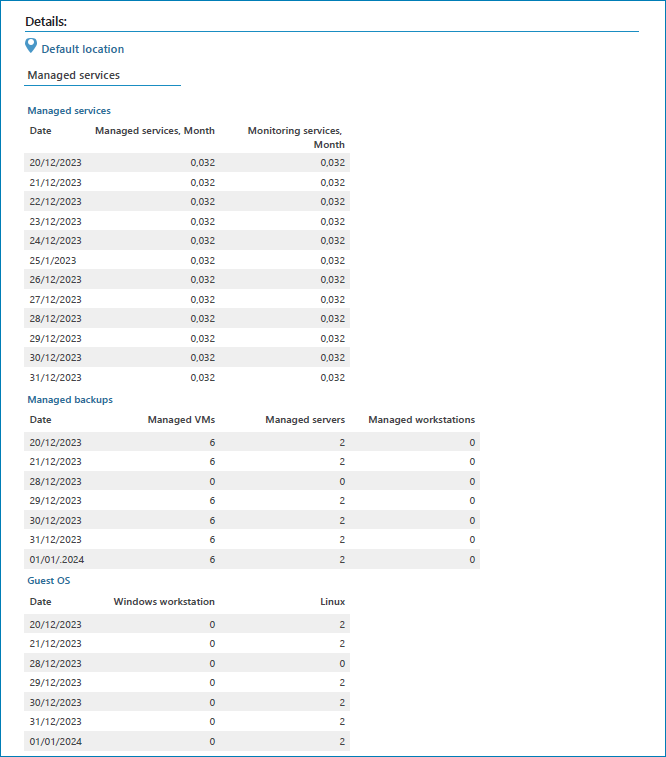The height and width of the screenshot is (757, 666).
Task: Click the Linux column header
Action: (333, 602)
